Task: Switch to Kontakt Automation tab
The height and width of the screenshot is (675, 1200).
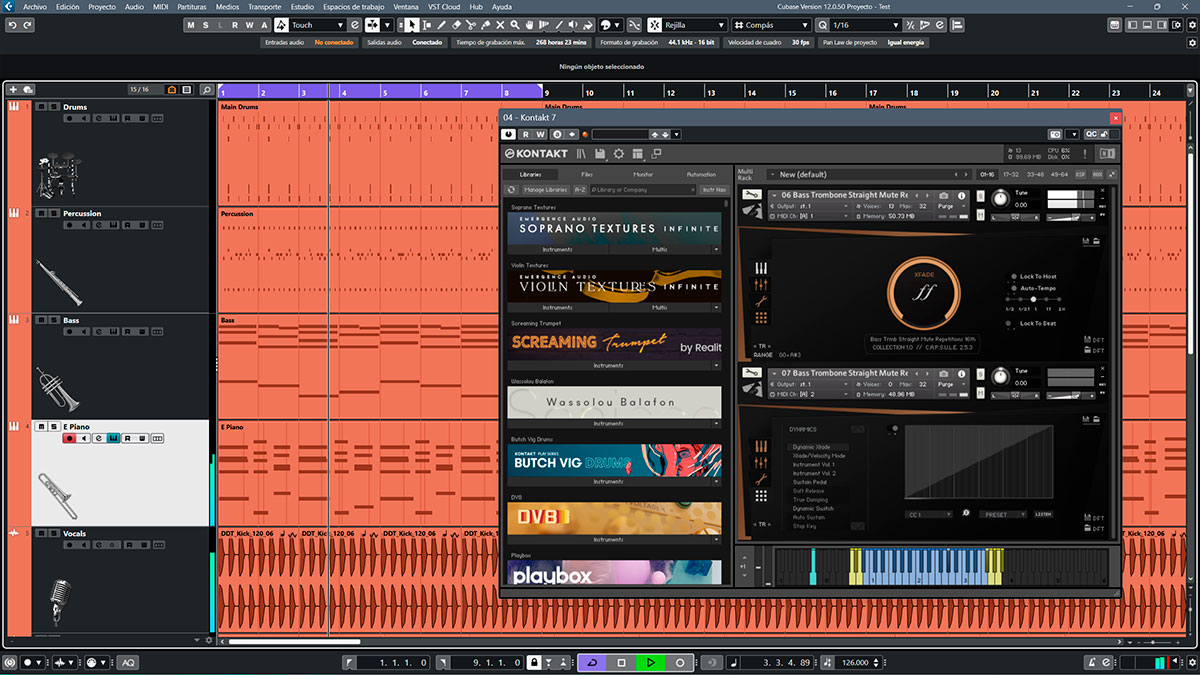Action: tap(701, 175)
